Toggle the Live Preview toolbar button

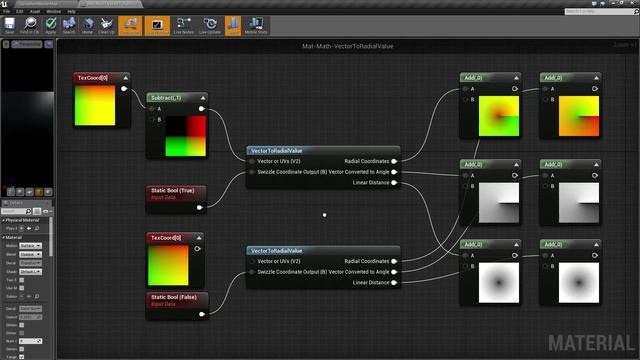(157, 26)
